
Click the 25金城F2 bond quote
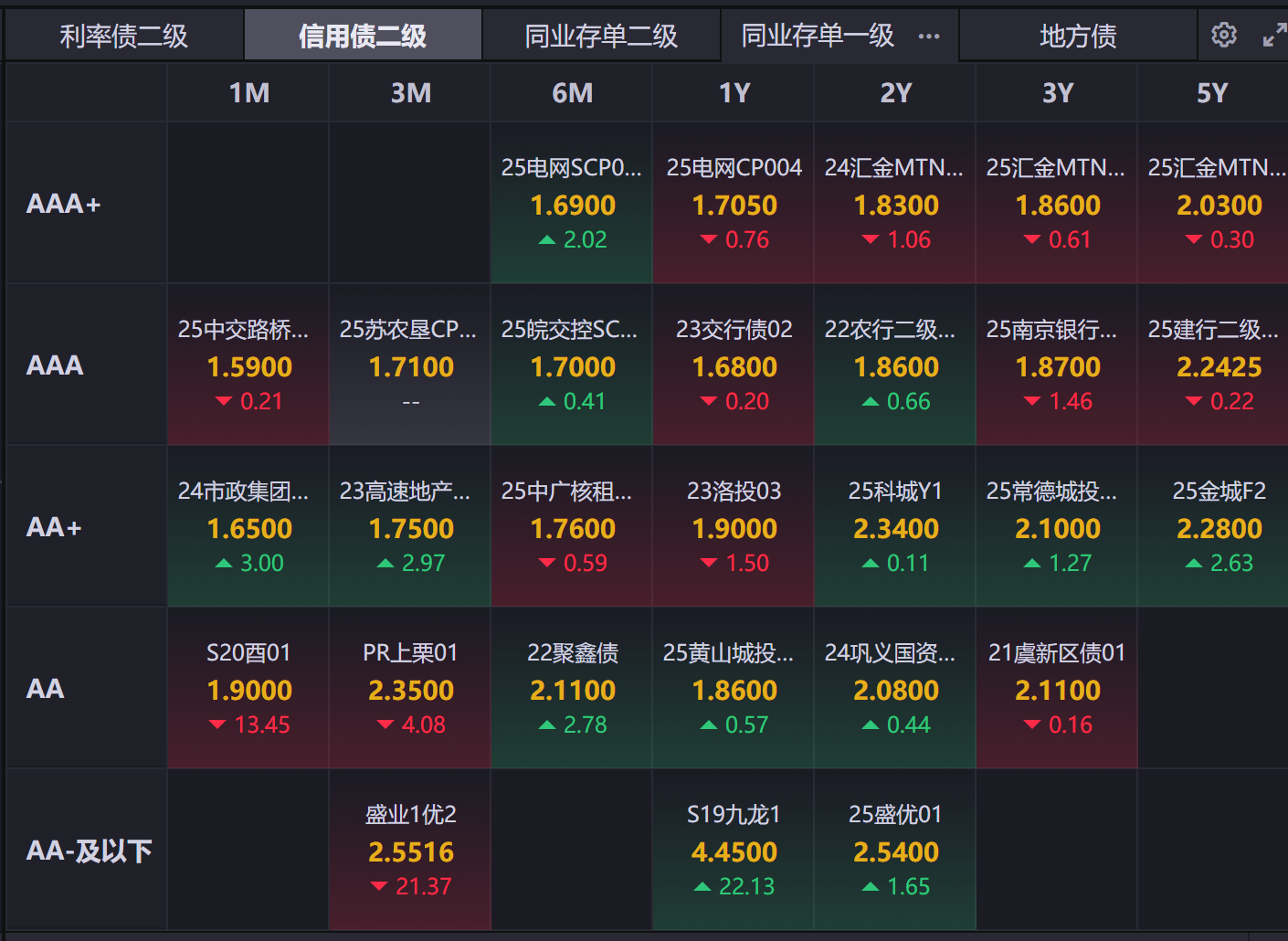[x=1219, y=526]
